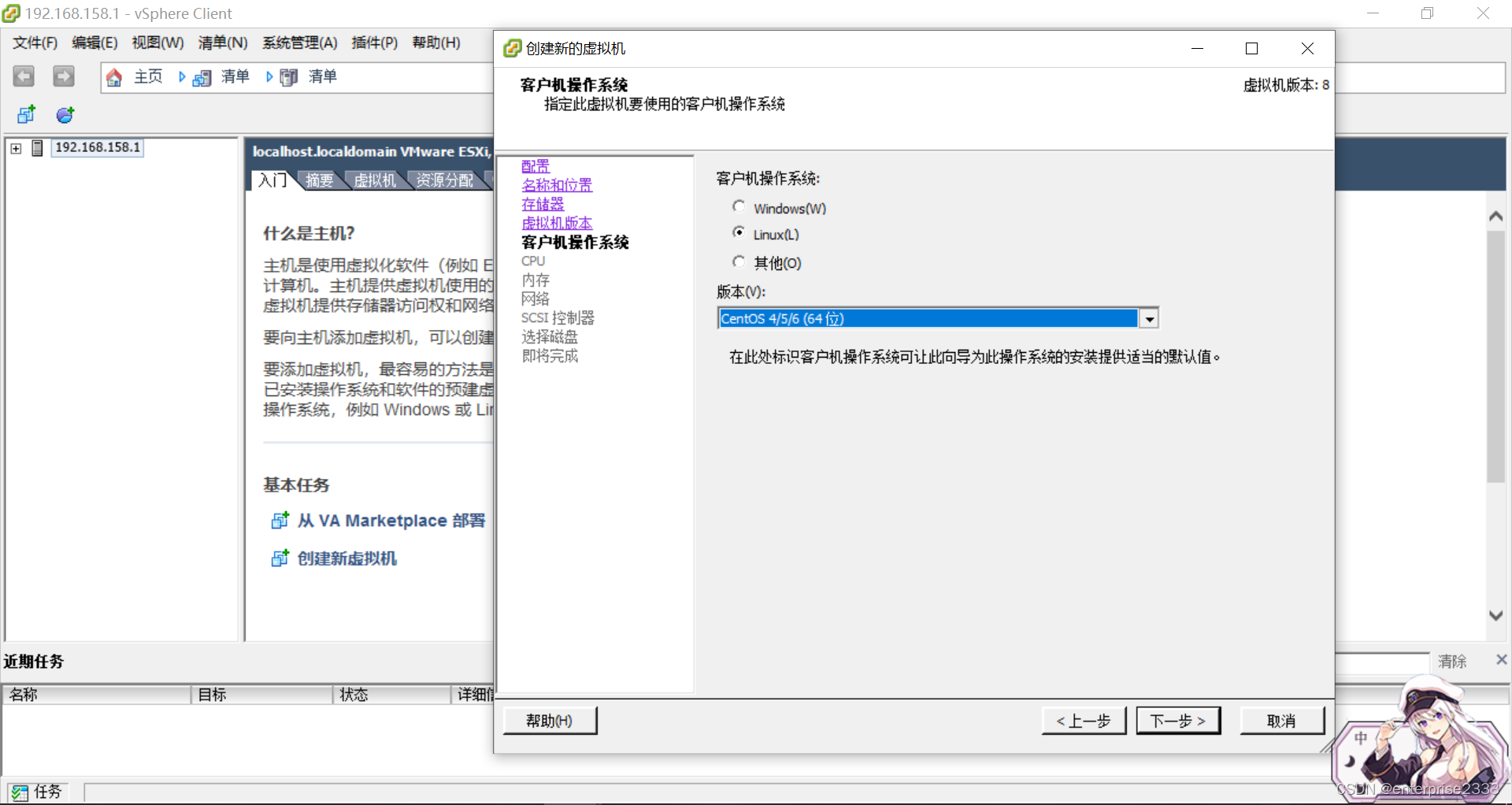Switch to the 入门 tab
1512x805 pixels.
(x=273, y=180)
